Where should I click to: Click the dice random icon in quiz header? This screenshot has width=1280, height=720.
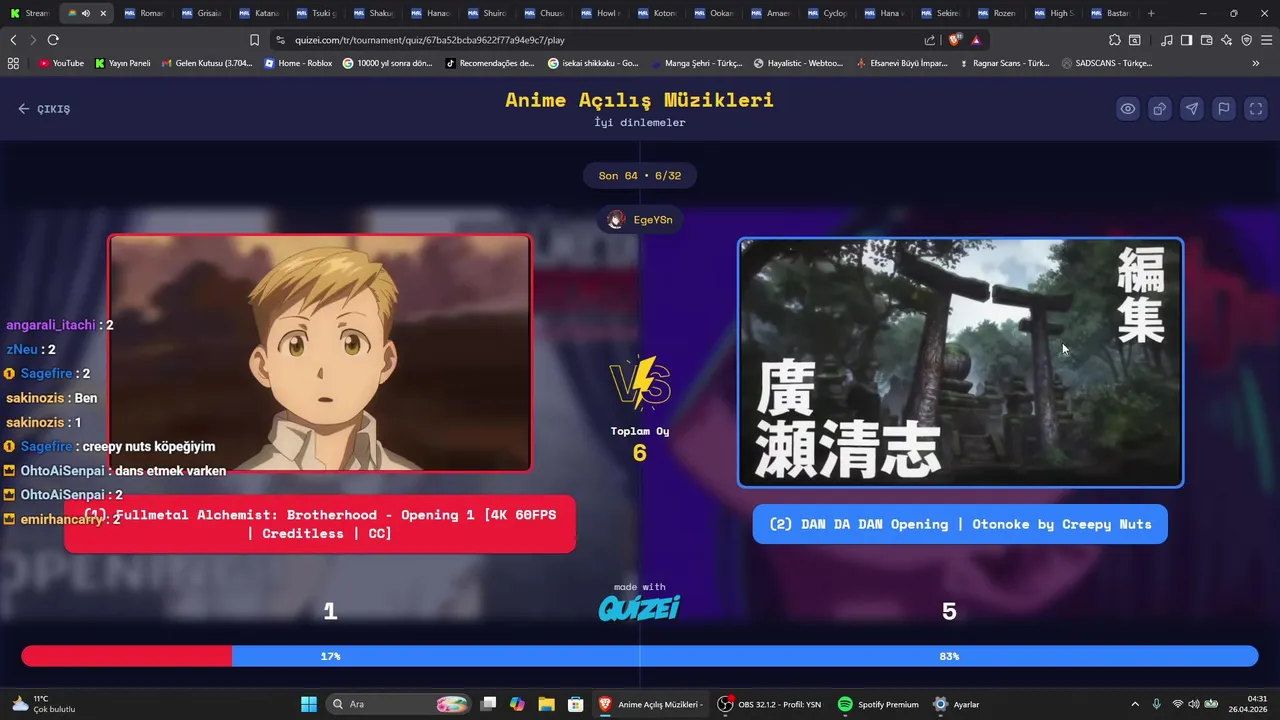1160,109
